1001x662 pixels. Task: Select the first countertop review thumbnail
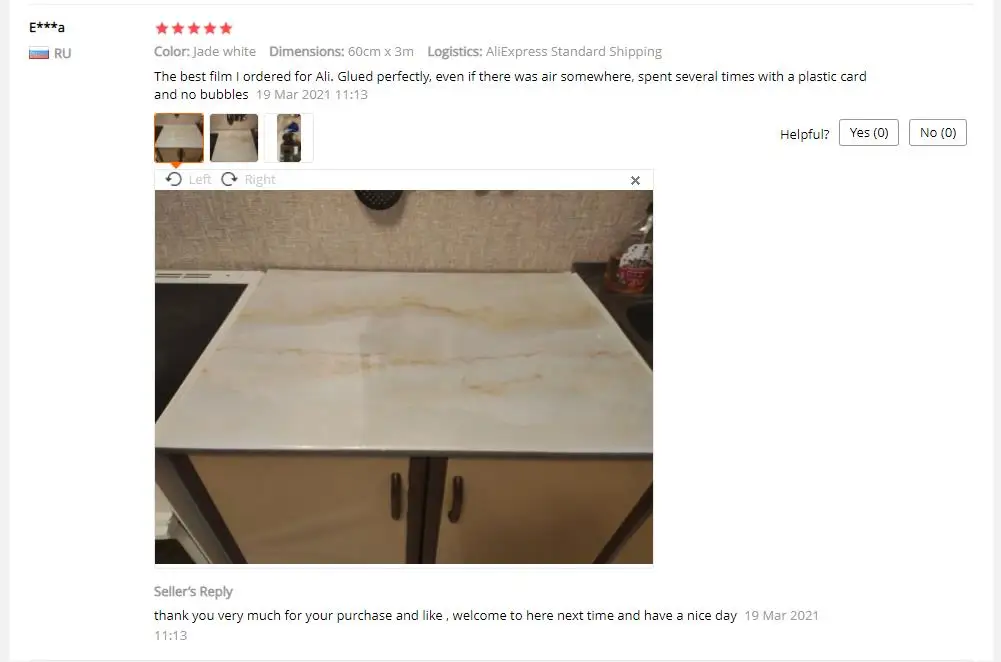coord(179,138)
